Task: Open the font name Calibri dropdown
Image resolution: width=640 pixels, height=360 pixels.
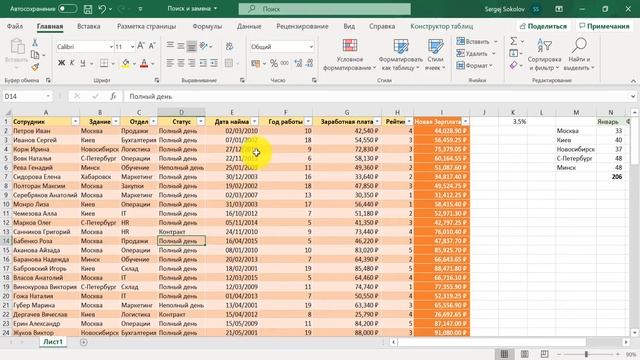Action: pos(111,47)
